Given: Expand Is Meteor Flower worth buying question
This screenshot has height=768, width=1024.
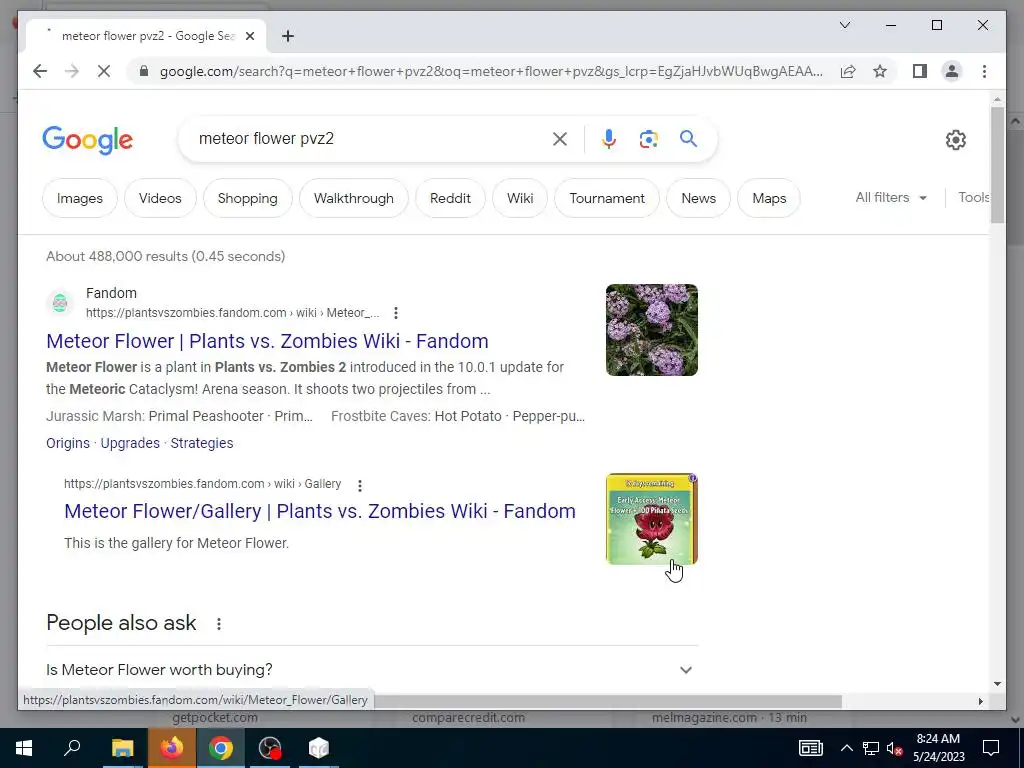Looking at the screenshot, I should pyautogui.click(x=372, y=669).
